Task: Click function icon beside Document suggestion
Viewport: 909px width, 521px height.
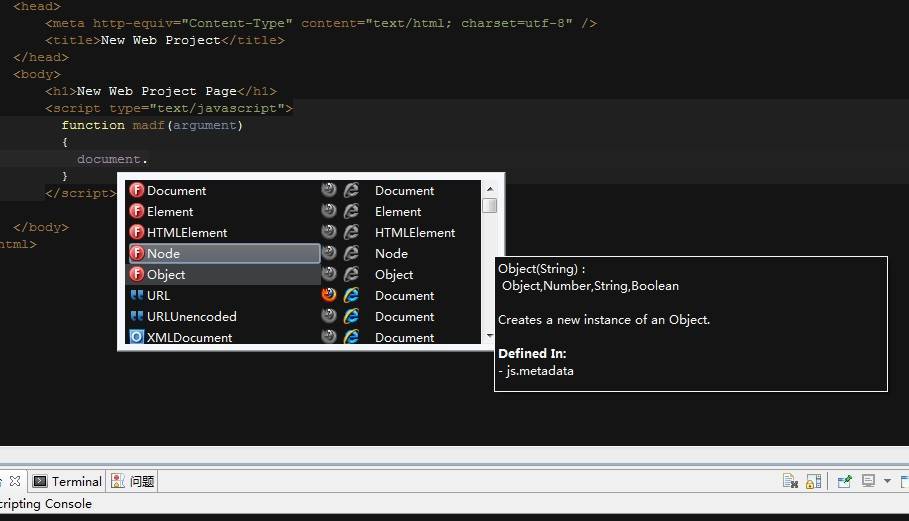Action: point(137,190)
